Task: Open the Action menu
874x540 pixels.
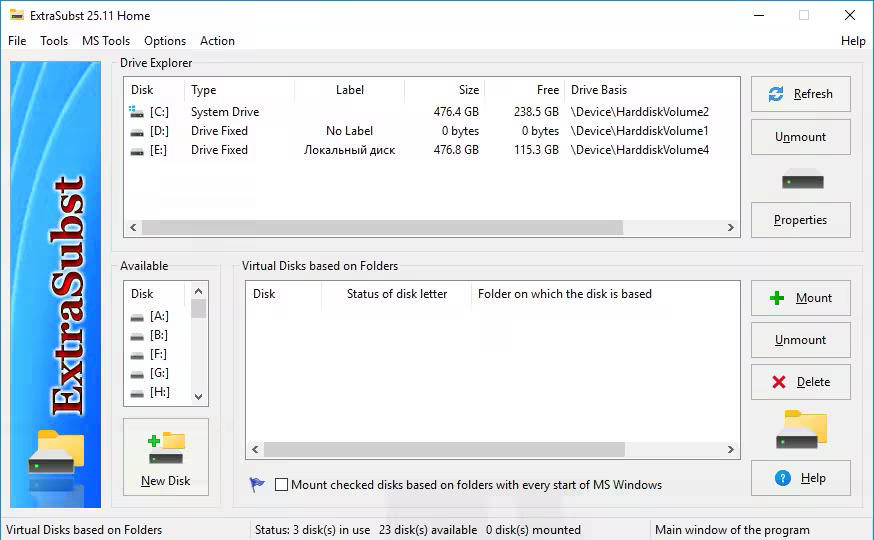Action: (x=217, y=41)
